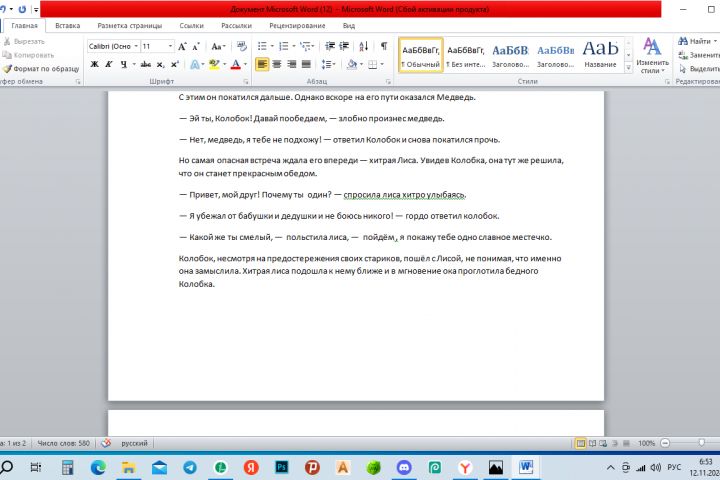Justify the text
Viewport: 720px width, 480px height.
(x=306, y=64)
